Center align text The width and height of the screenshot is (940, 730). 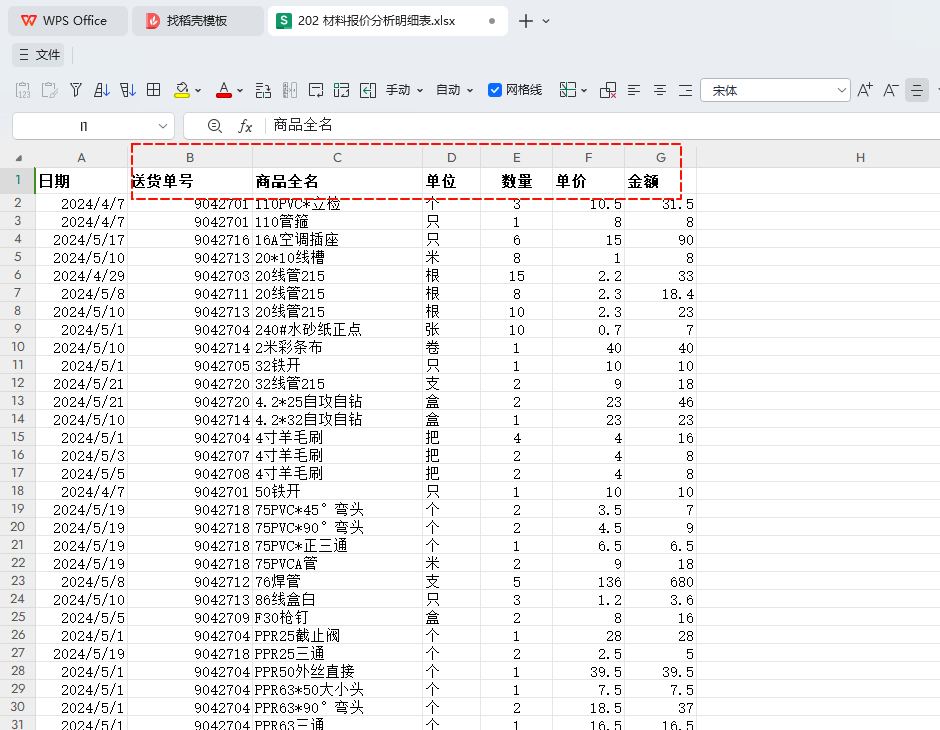[659, 91]
